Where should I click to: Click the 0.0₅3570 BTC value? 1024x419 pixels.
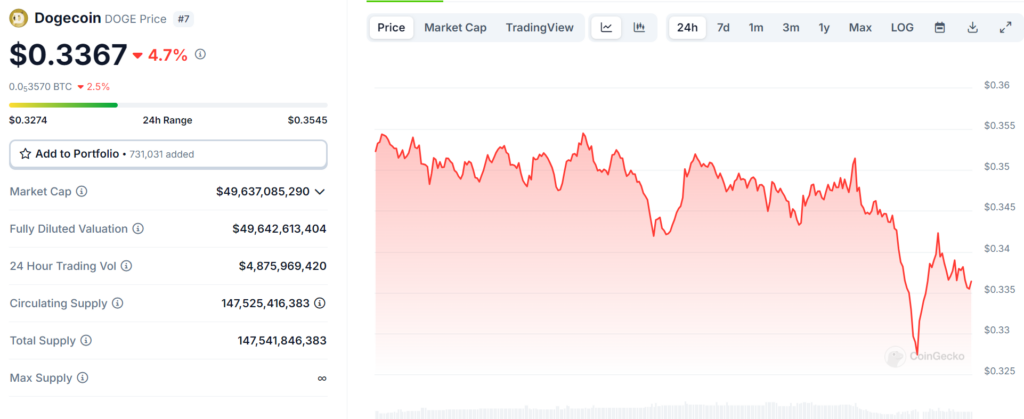tap(40, 86)
